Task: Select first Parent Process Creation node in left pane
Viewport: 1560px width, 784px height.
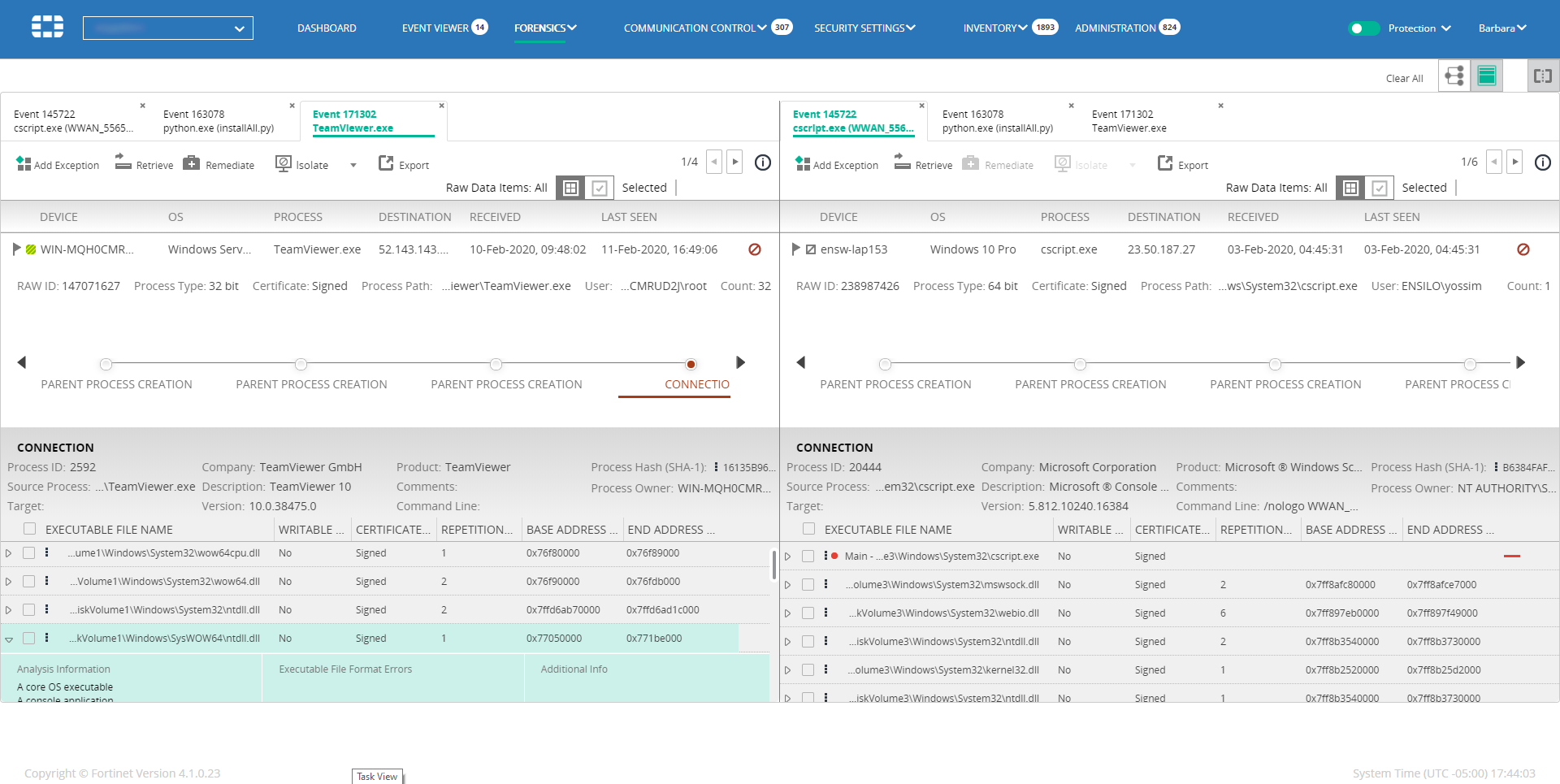Action: [x=106, y=364]
